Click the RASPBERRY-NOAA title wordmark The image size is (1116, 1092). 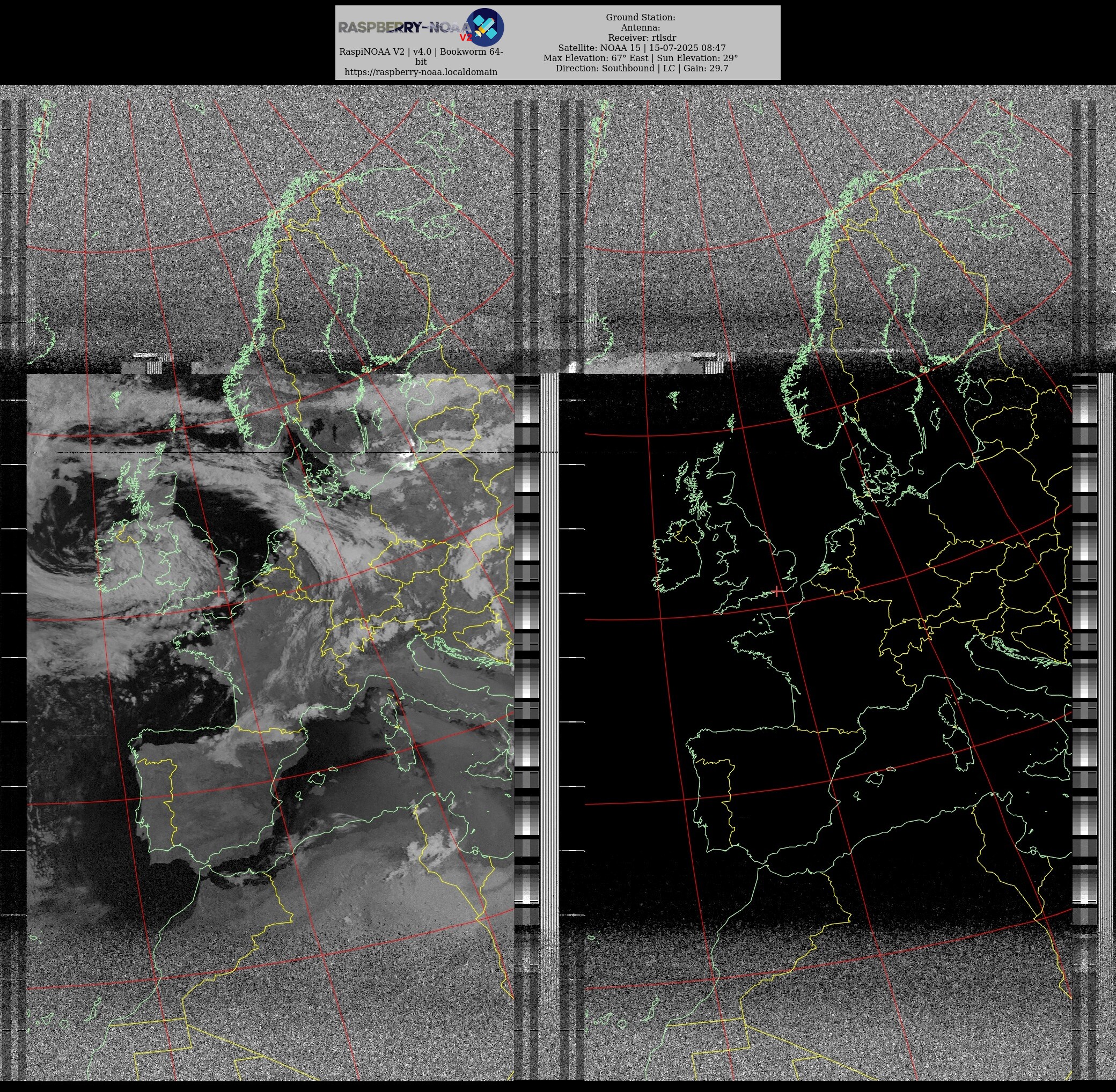click(x=406, y=27)
